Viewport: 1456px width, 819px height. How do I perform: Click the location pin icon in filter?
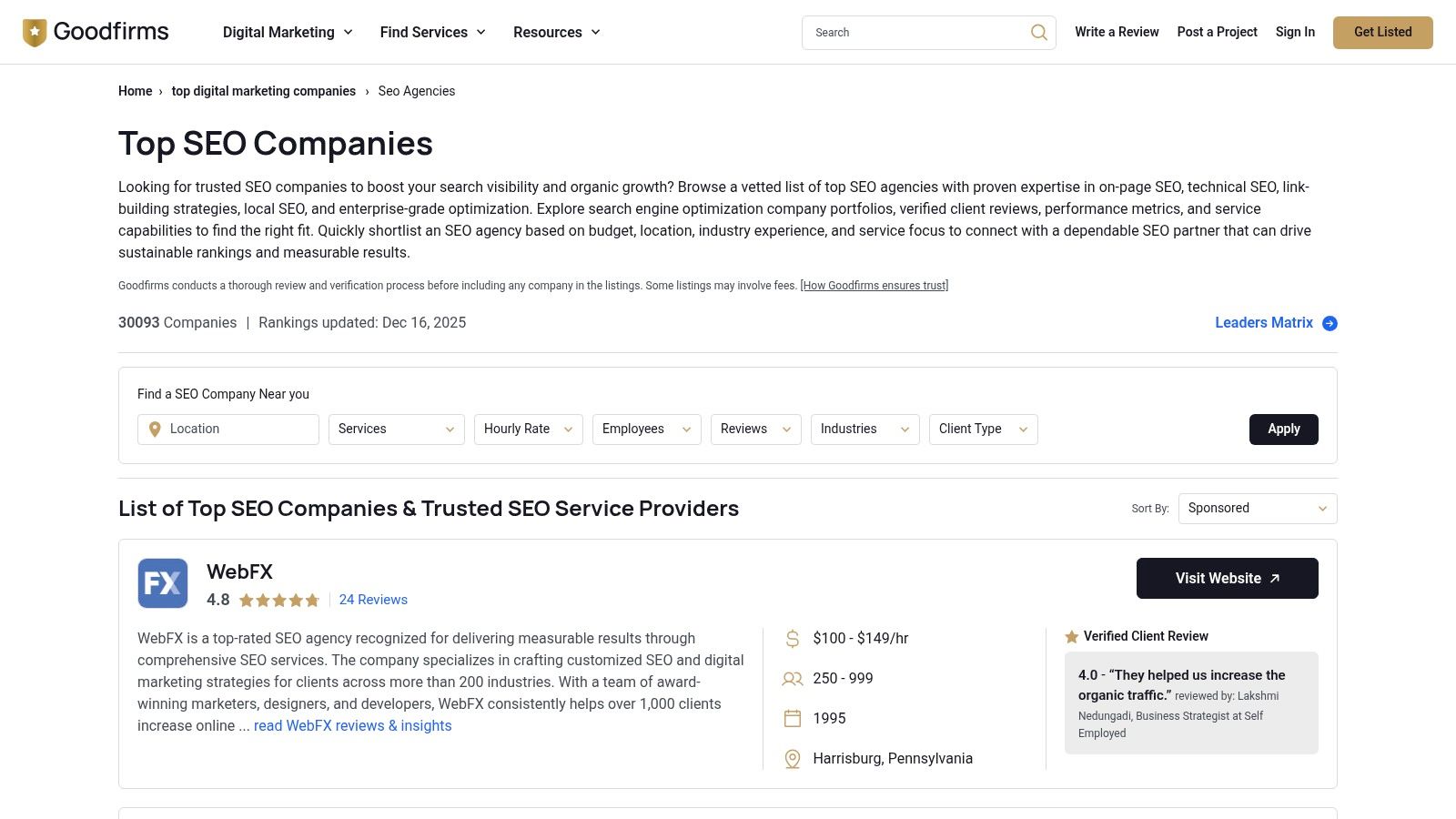click(x=155, y=430)
